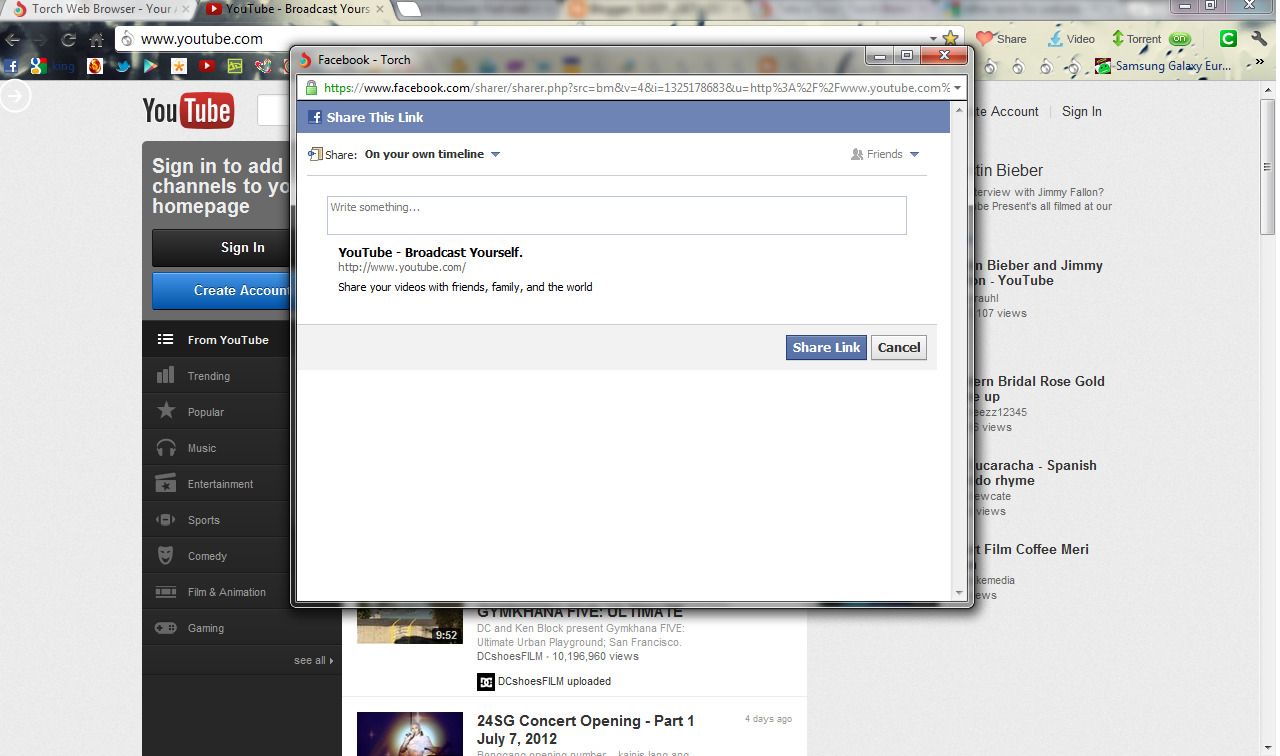
Task: Cancel the Facebook share dialog
Action: coord(899,347)
